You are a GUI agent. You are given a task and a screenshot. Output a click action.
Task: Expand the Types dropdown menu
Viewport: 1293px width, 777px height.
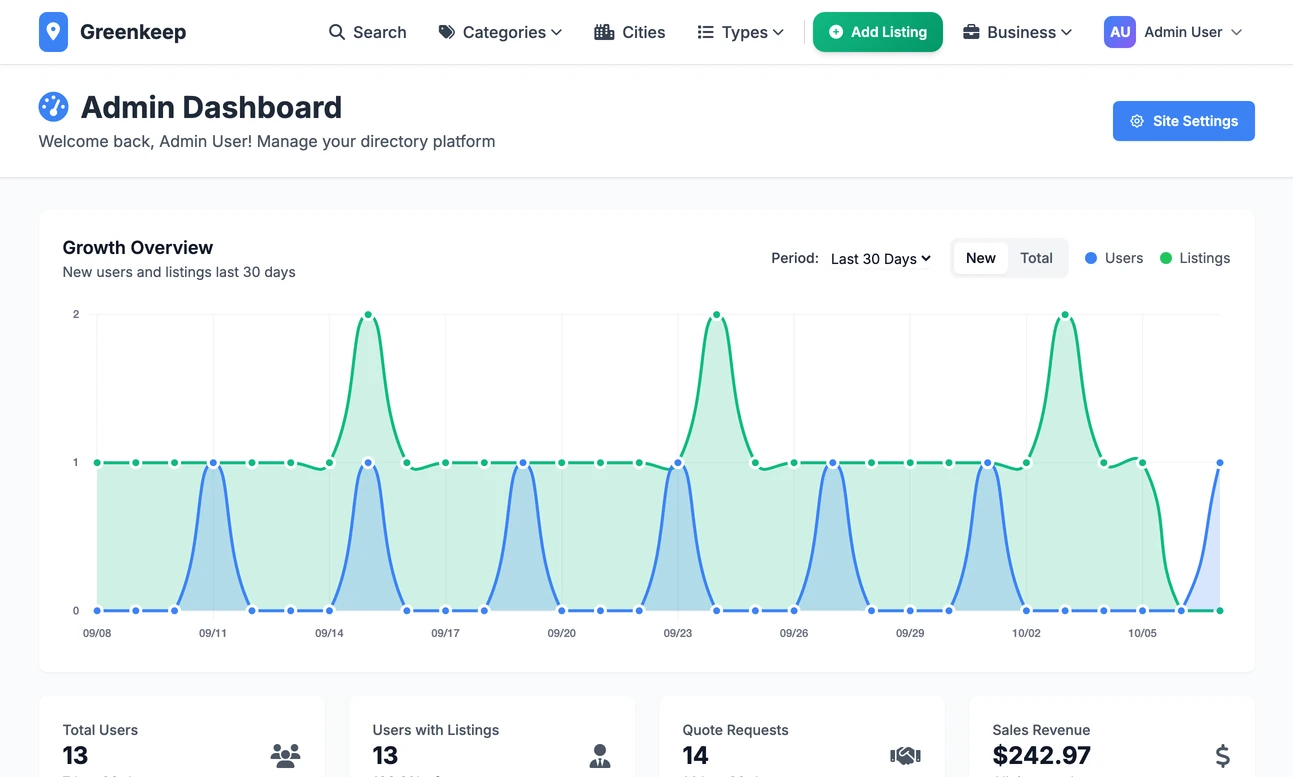(740, 32)
